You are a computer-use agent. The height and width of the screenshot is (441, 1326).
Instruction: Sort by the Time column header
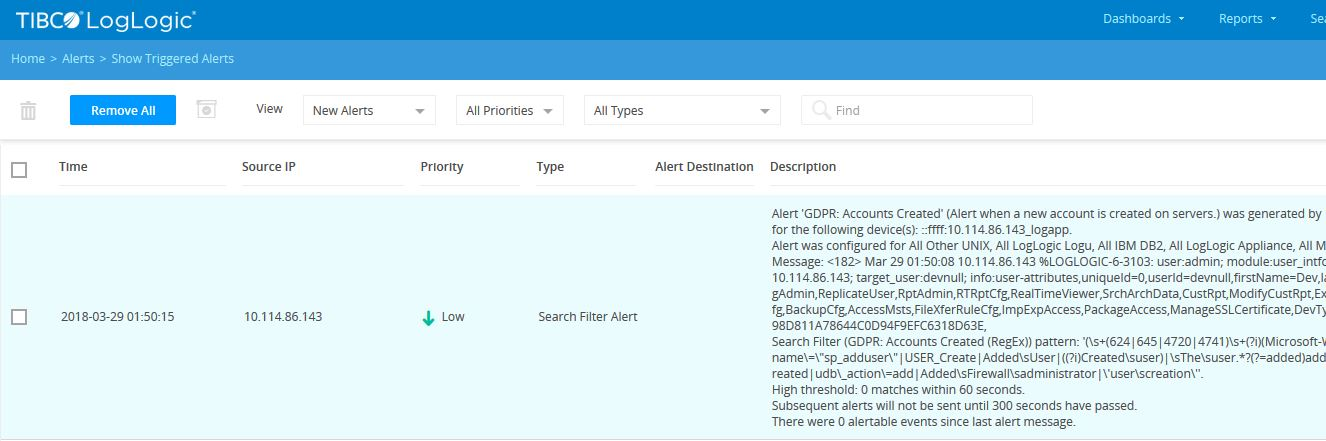pos(73,167)
